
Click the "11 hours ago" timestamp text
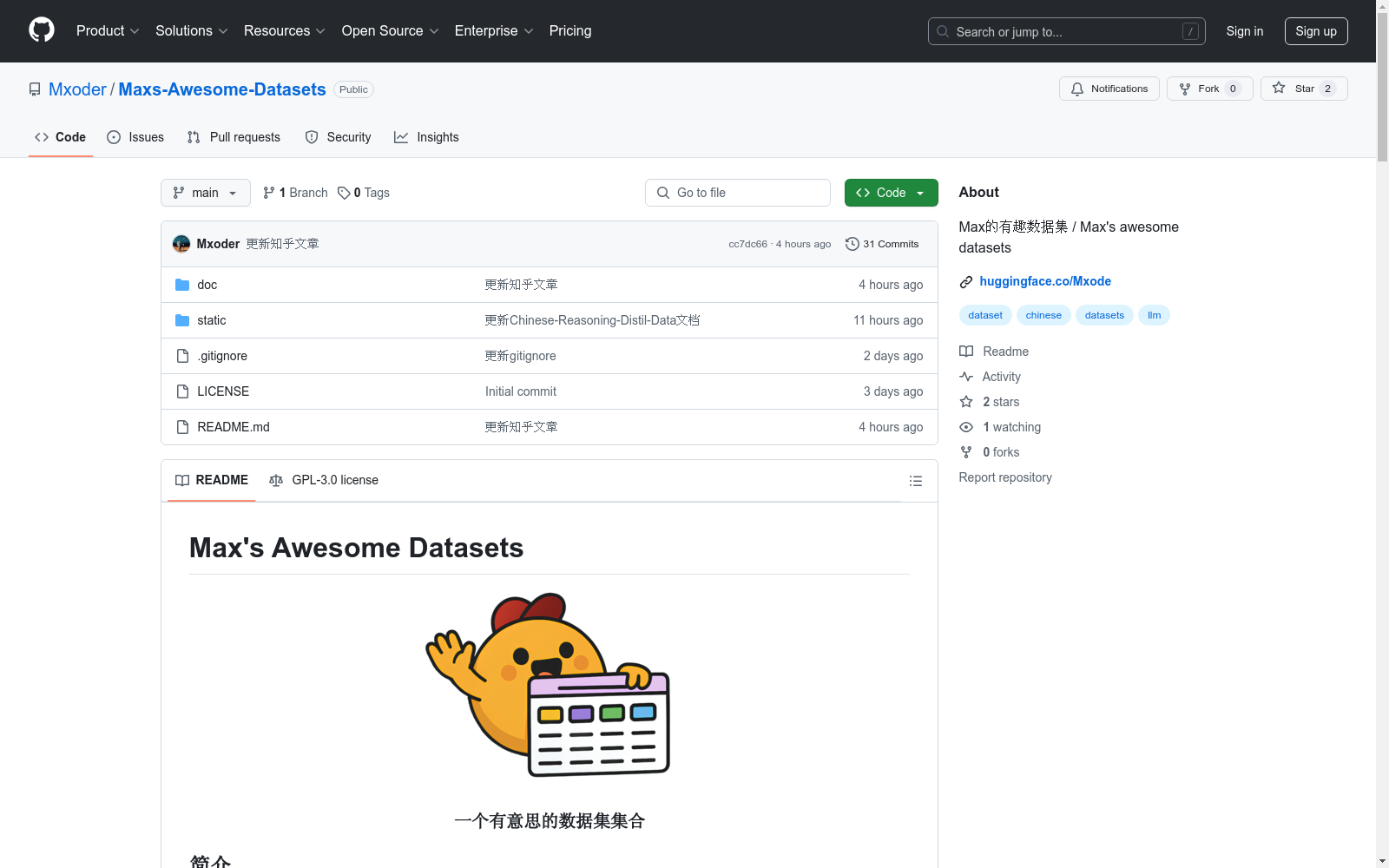pyautogui.click(x=888, y=320)
